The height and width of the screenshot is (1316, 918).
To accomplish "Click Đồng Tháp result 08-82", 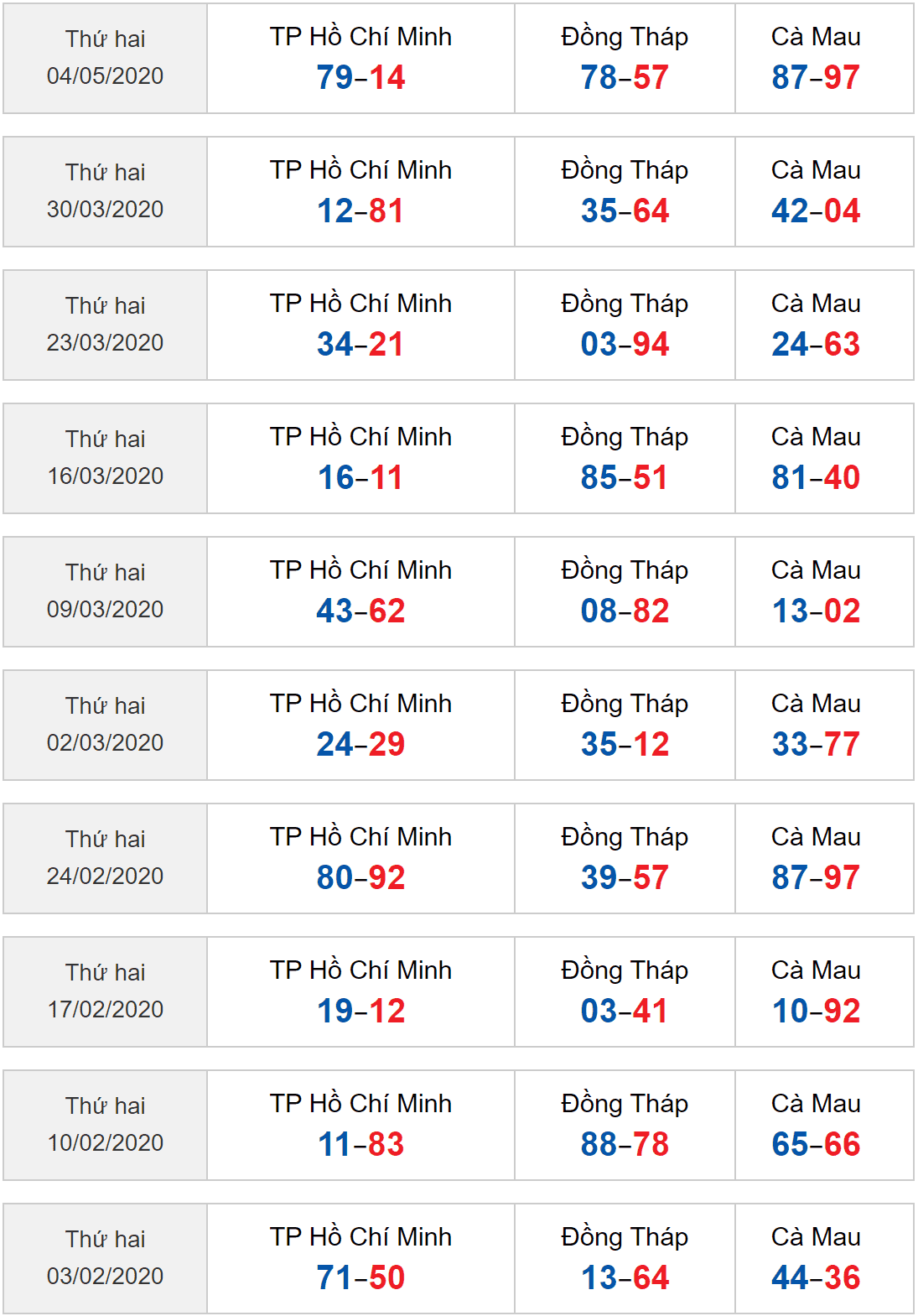I will tap(625, 611).
